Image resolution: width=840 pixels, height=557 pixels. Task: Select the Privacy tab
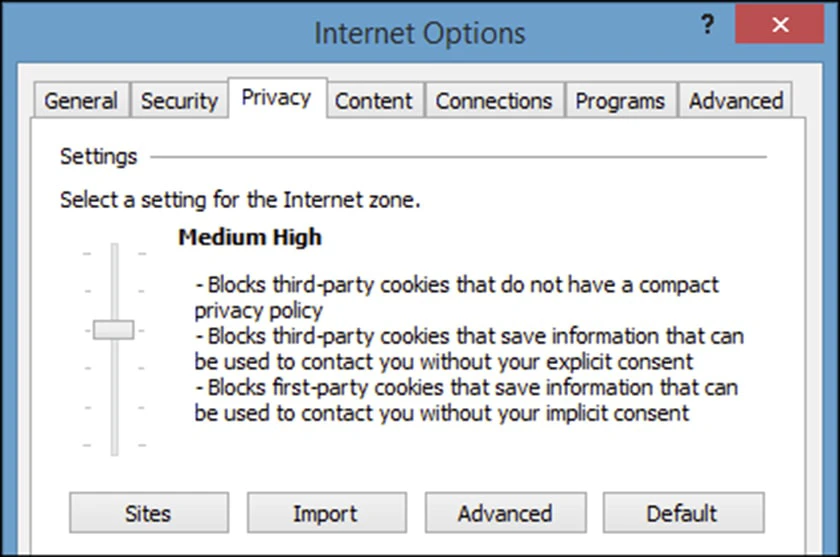tap(277, 97)
